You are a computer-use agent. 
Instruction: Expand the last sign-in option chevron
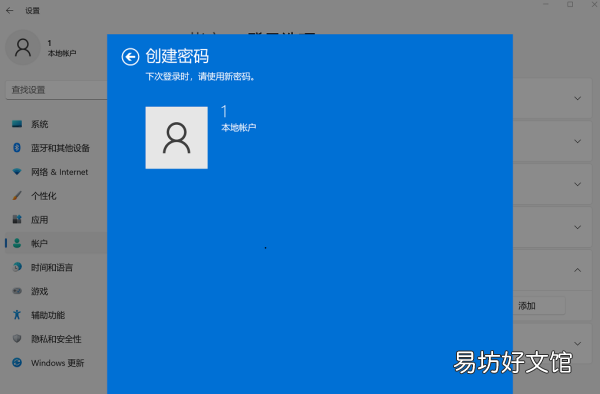pyautogui.click(x=577, y=344)
